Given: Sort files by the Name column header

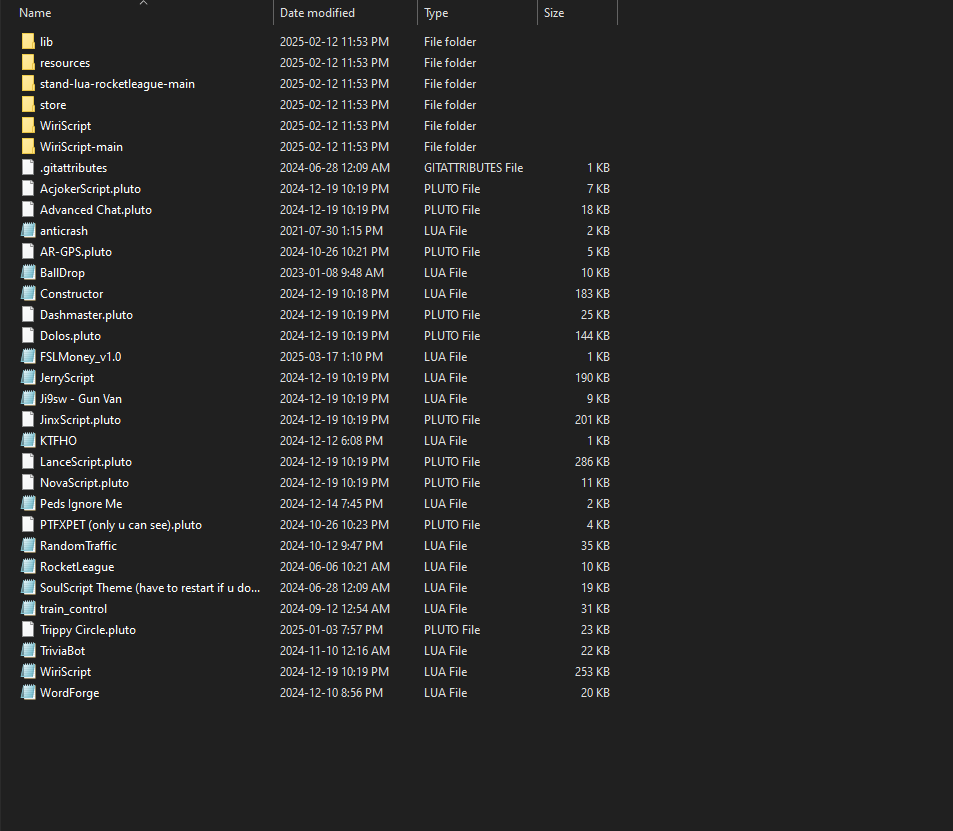Looking at the screenshot, I should coord(35,13).
